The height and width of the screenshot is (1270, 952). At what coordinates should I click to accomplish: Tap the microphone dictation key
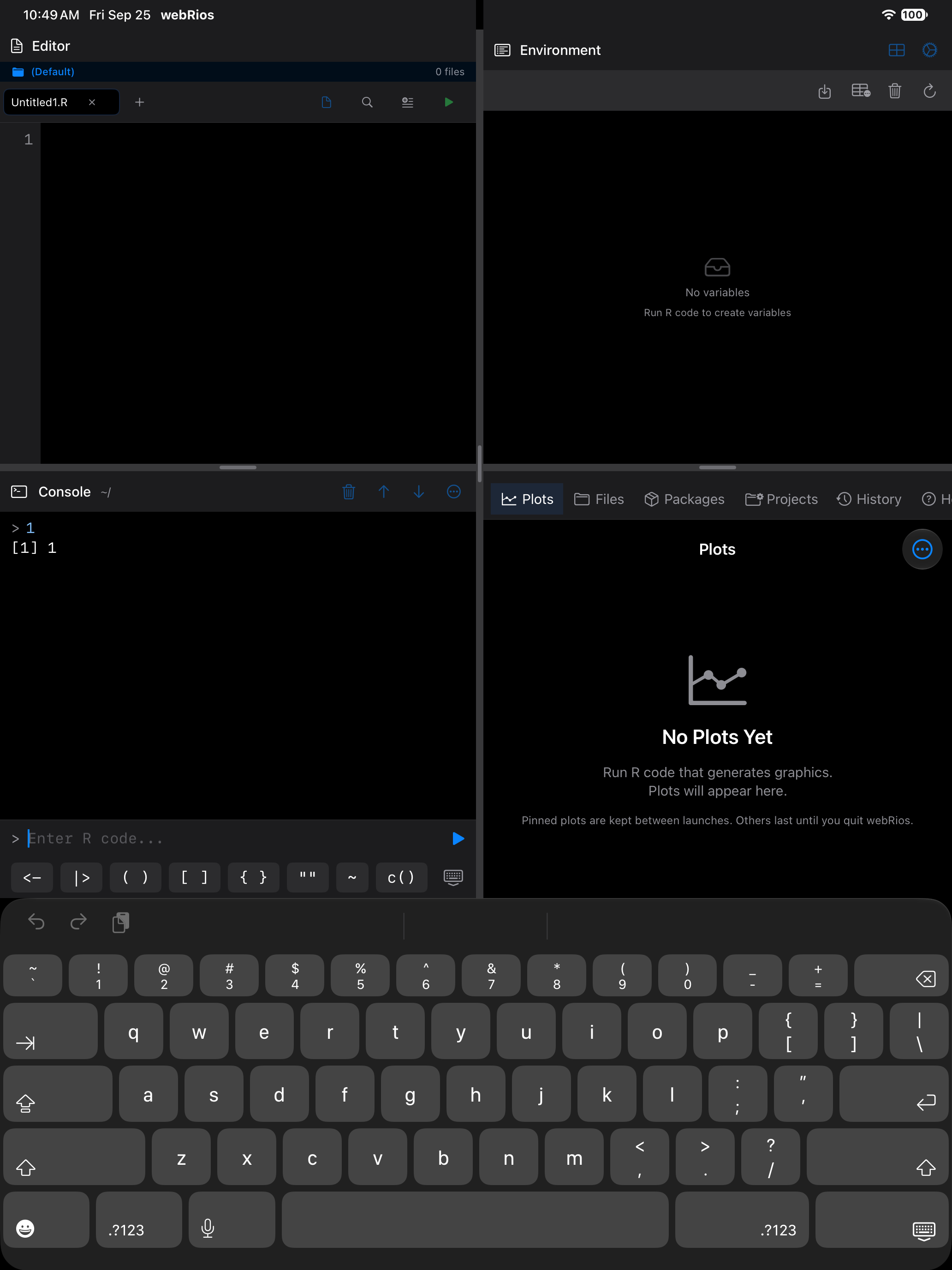point(231,1220)
